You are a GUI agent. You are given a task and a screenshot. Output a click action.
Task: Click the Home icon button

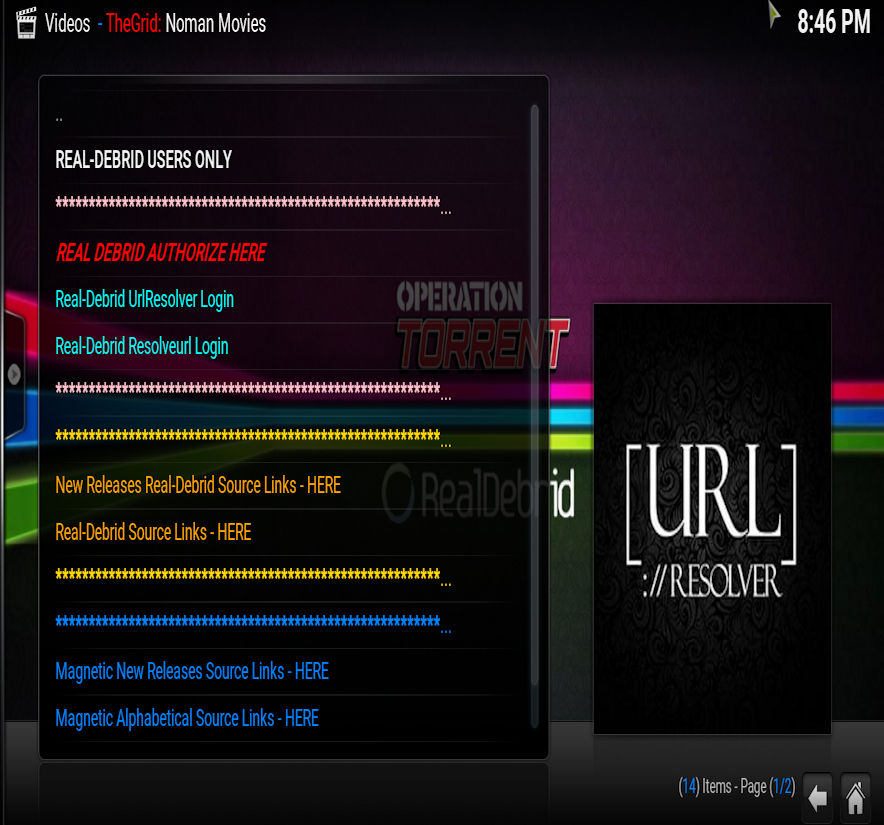[x=856, y=796]
